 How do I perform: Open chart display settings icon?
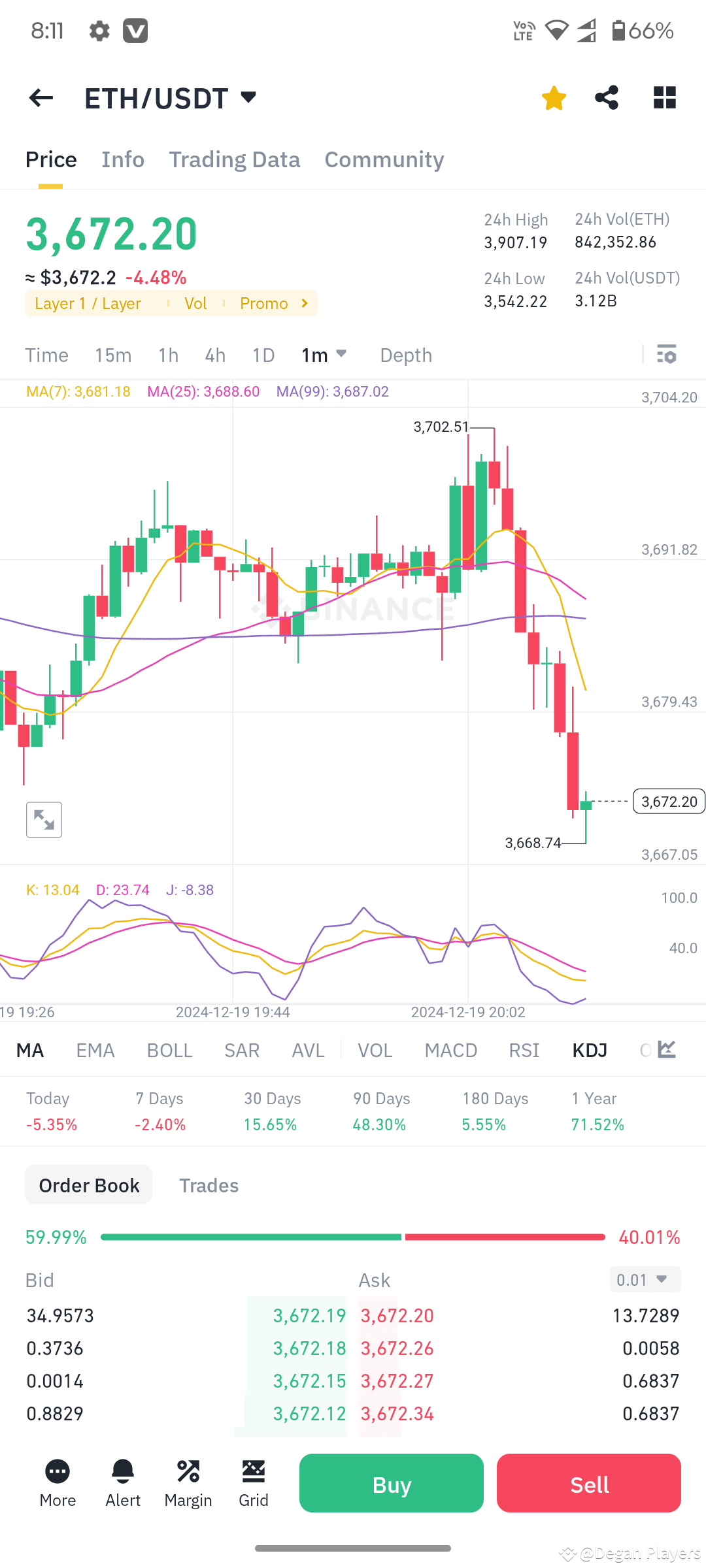point(667,355)
